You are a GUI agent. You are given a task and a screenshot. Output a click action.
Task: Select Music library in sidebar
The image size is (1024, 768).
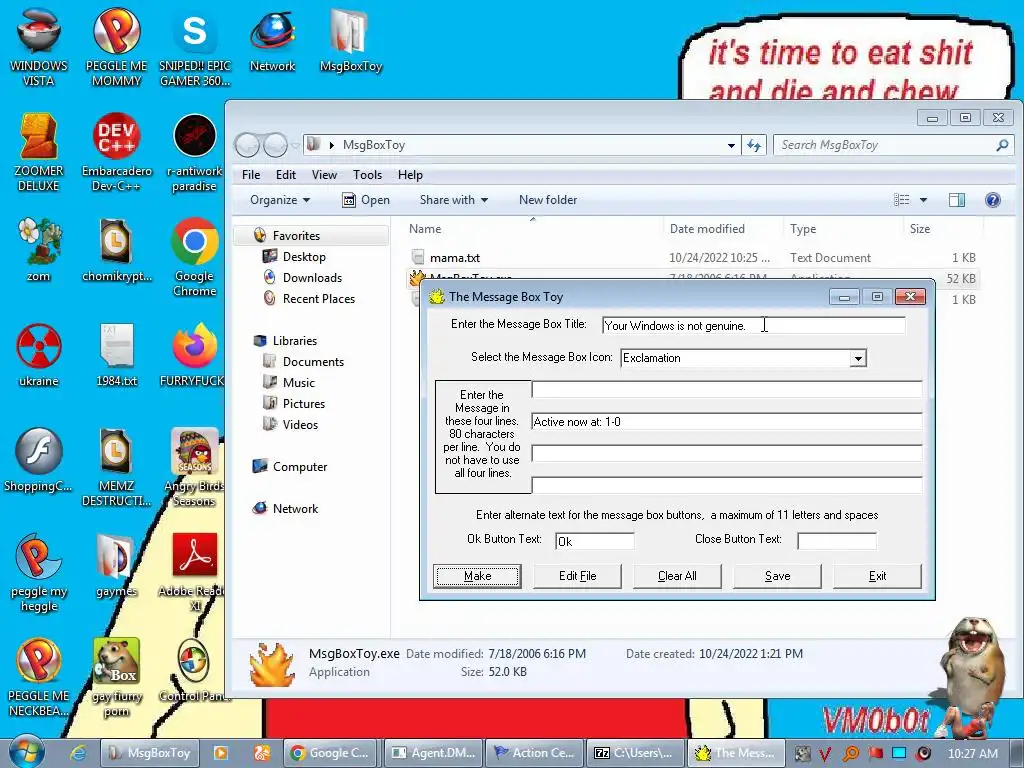(x=298, y=383)
